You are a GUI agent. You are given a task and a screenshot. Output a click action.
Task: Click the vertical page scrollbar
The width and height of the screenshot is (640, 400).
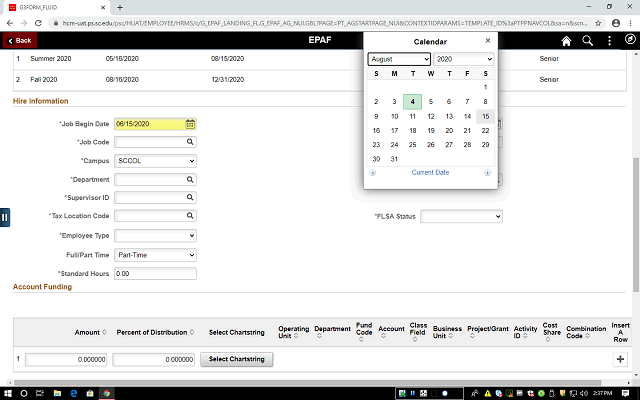click(x=636, y=224)
